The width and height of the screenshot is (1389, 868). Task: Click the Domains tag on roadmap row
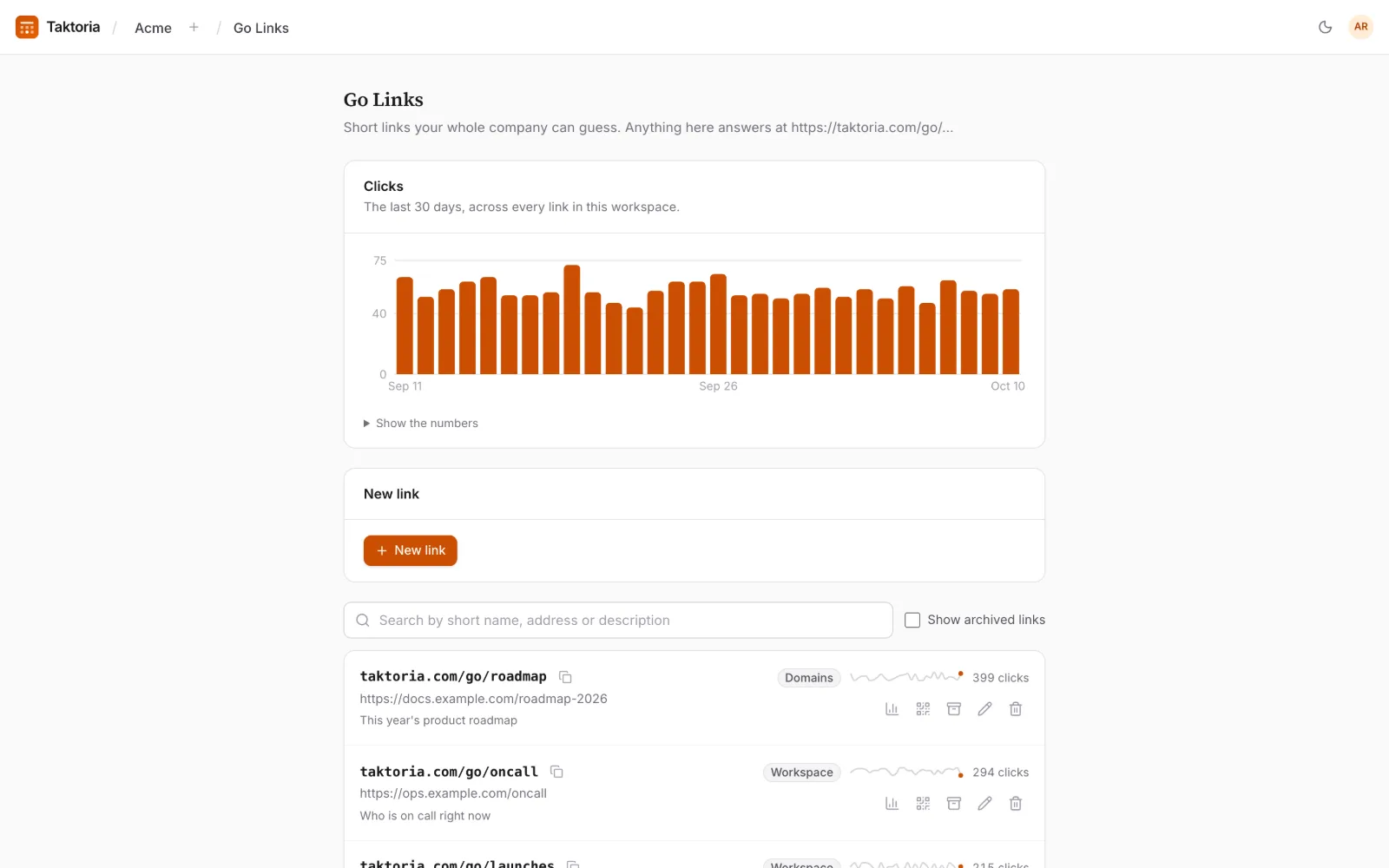click(x=809, y=678)
